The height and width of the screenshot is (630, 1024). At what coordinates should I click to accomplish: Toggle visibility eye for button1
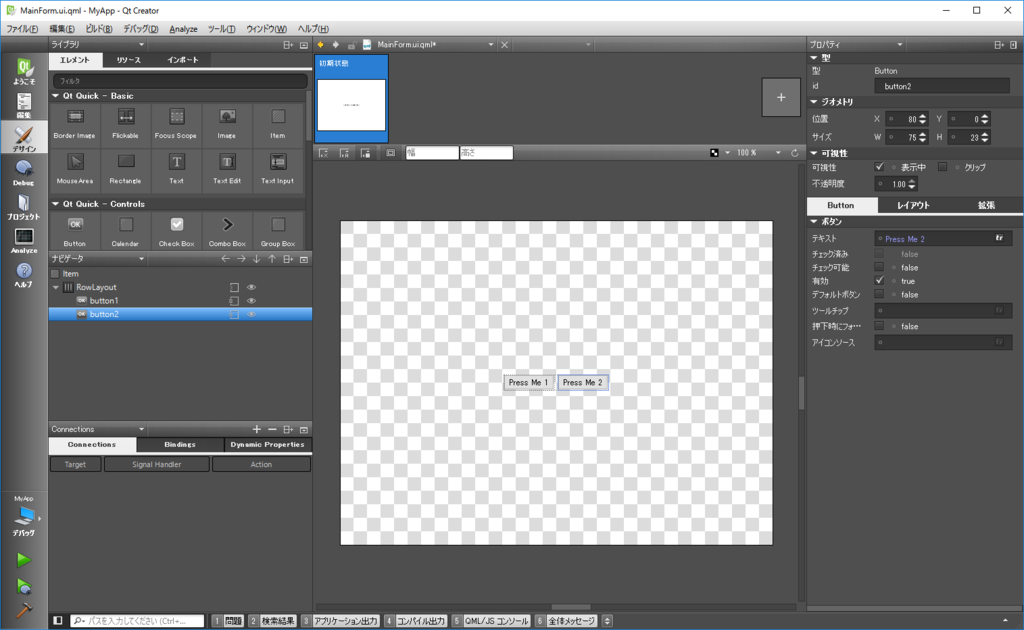251,301
